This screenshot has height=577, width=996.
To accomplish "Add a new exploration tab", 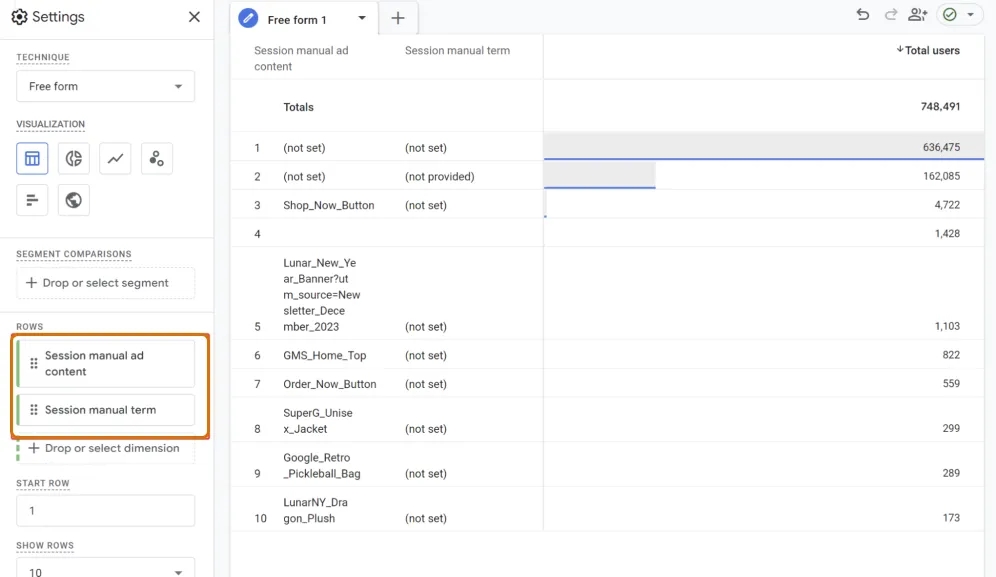I will [x=398, y=18].
